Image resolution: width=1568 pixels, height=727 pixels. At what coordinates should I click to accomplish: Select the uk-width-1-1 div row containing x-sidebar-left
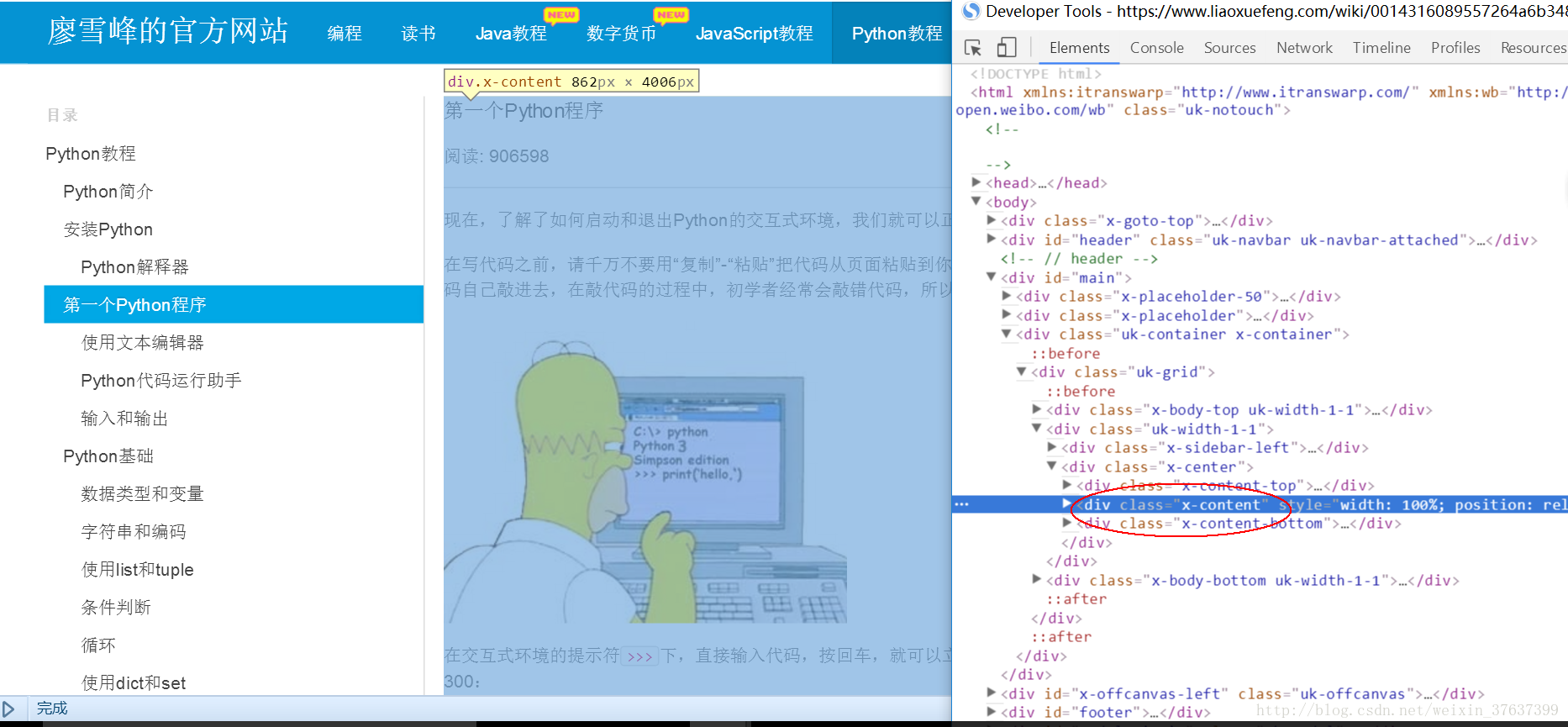[1160, 429]
